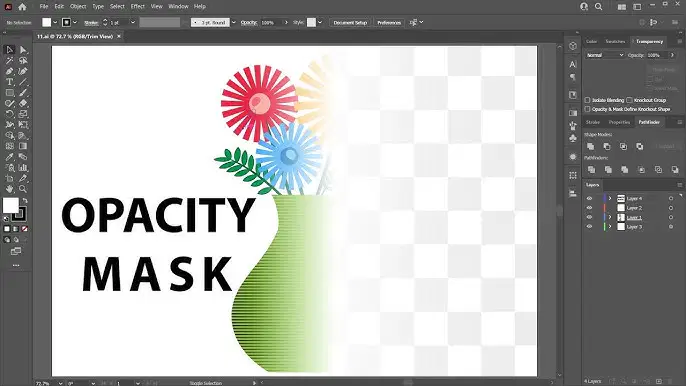This screenshot has height=386, width=686.
Task: Open the Effect menu
Action: (137, 7)
